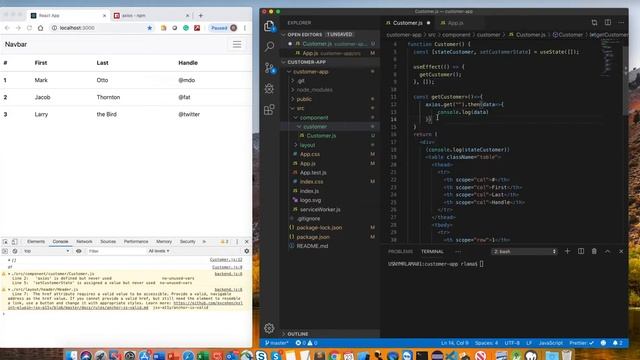Click the JavaScript language mode in status bar
The width and height of the screenshot is (640, 360).
550,343
